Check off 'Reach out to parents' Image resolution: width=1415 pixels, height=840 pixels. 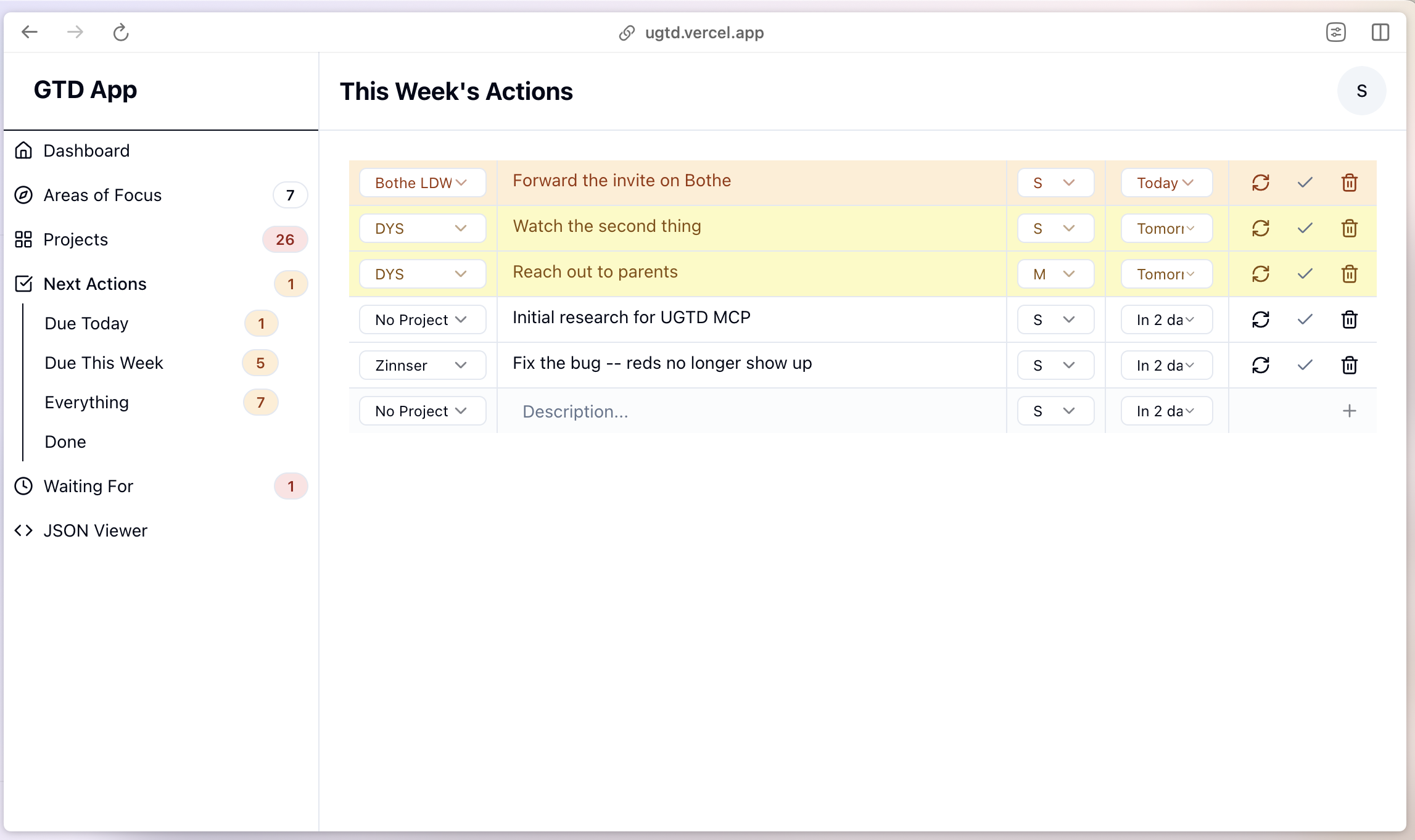pyautogui.click(x=1305, y=274)
